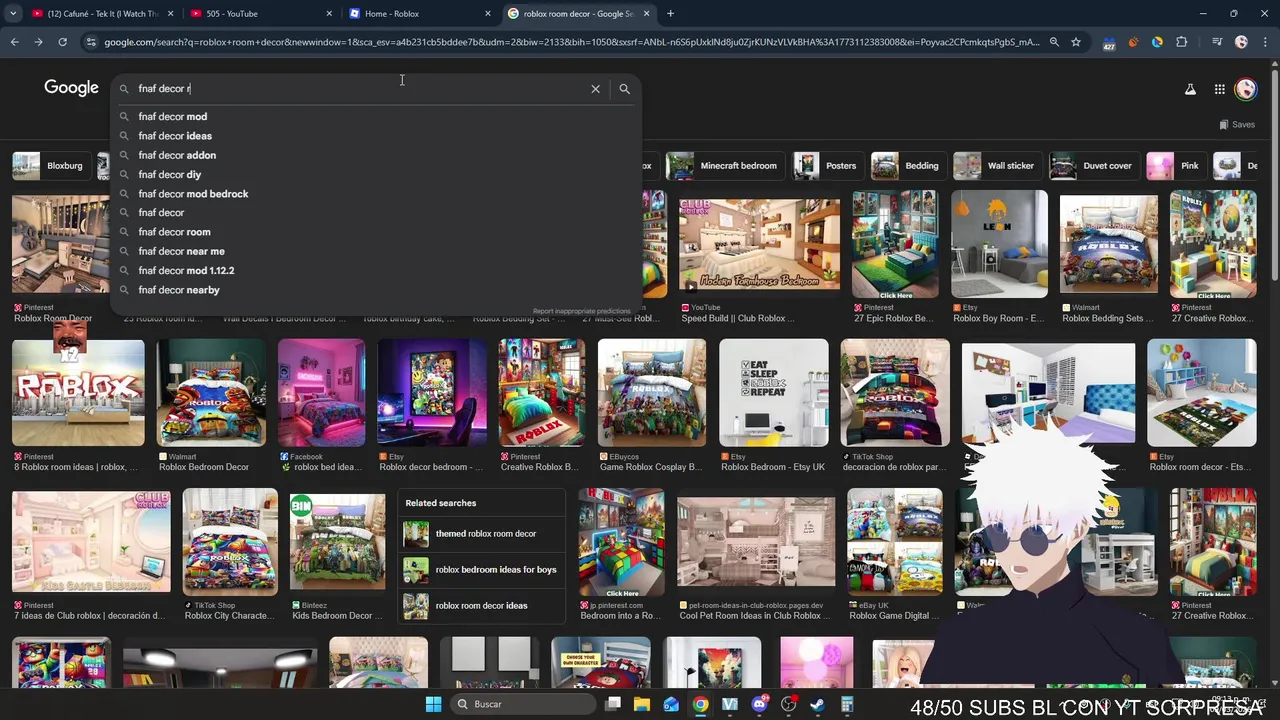Choose suggestion 'fnaf decor mod'

[x=375, y=117]
